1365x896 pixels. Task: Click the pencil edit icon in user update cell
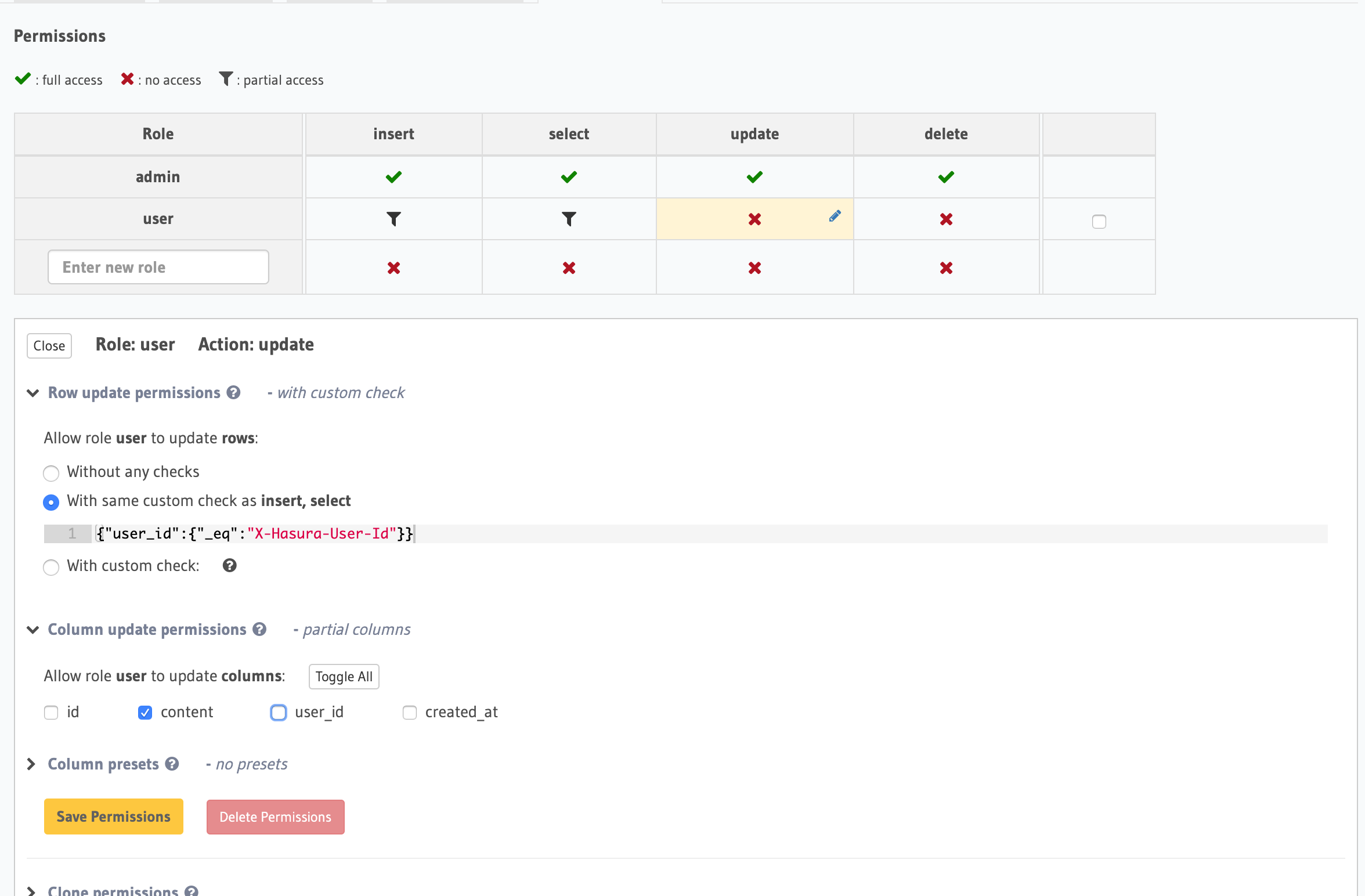pyautogui.click(x=835, y=216)
